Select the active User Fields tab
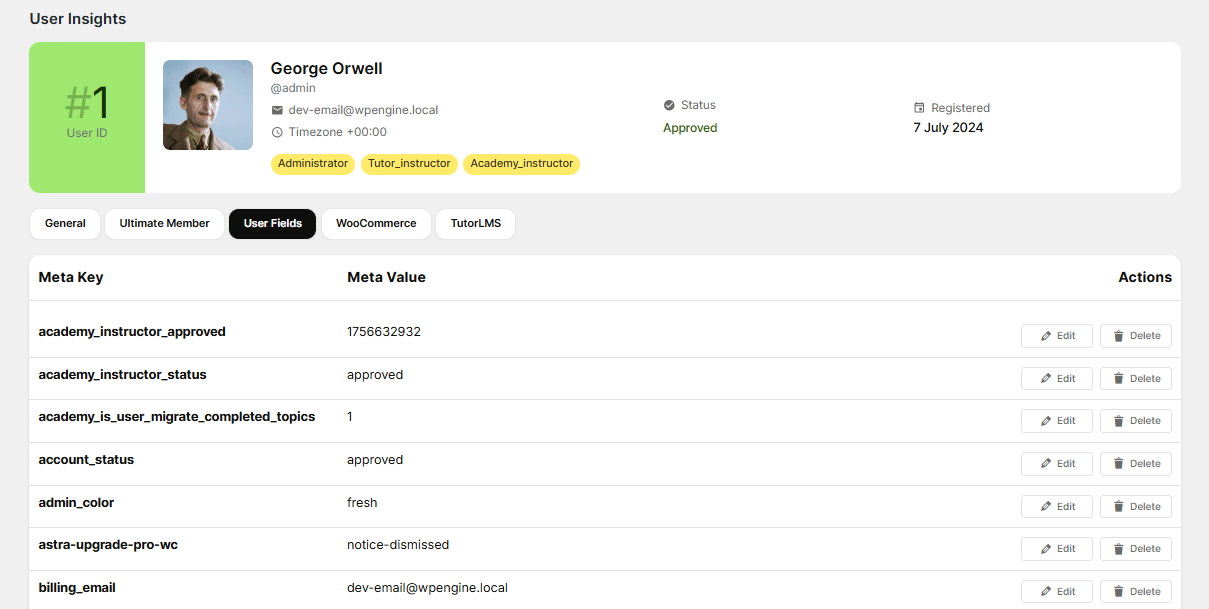 pos(272,224)
